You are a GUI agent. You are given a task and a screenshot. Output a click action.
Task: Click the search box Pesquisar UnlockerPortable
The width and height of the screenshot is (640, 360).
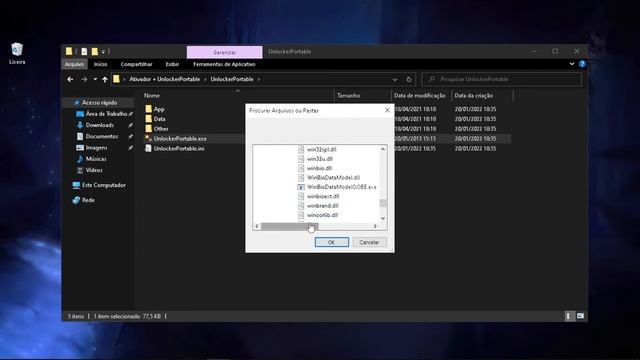[501, 79]
